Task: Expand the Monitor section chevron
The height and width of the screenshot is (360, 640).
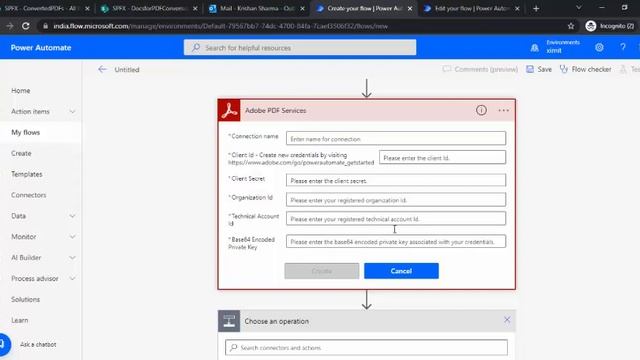Action: pyautogui.click(x=72, y=237)
